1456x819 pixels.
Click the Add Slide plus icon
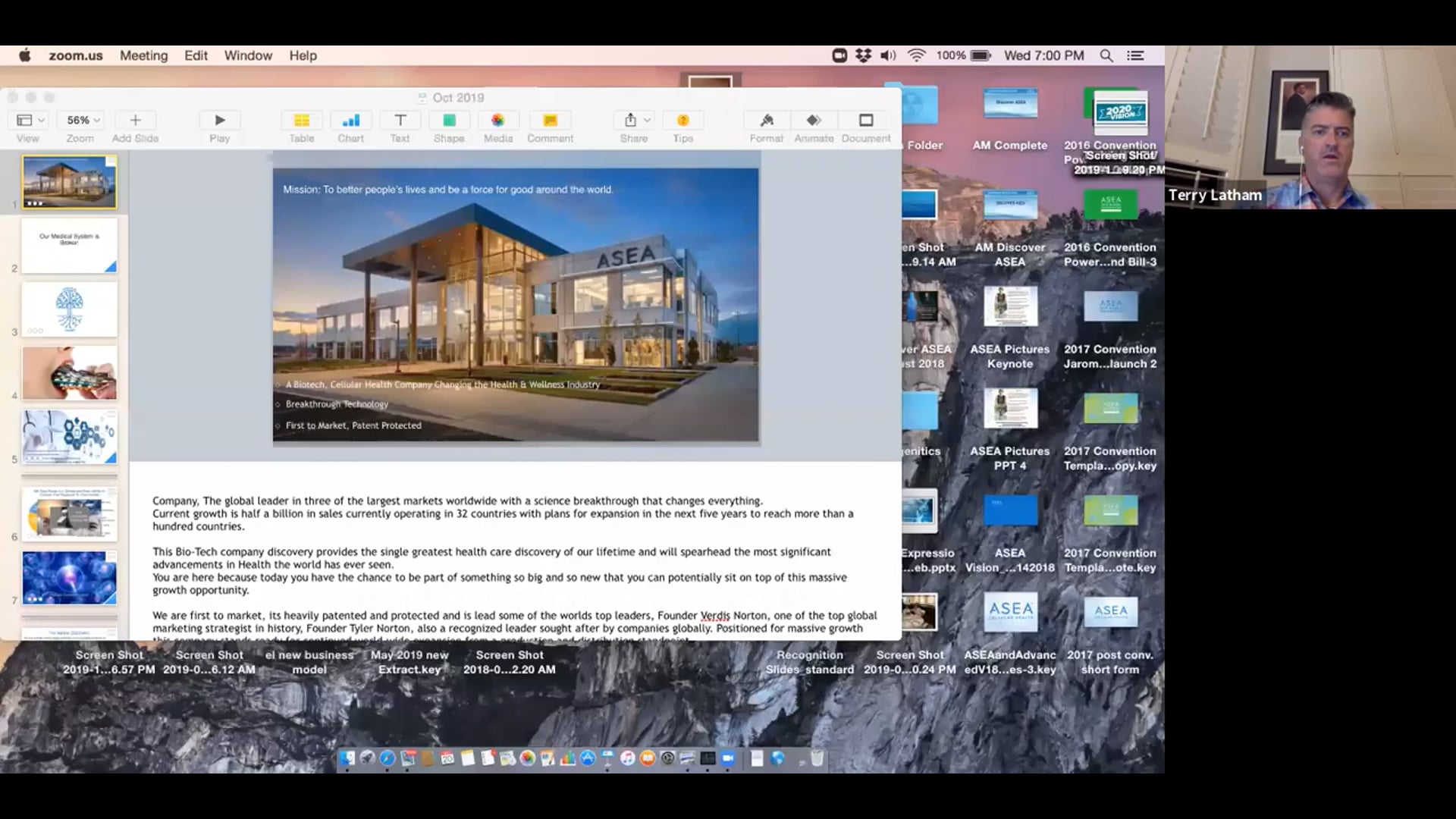point(135,121)
